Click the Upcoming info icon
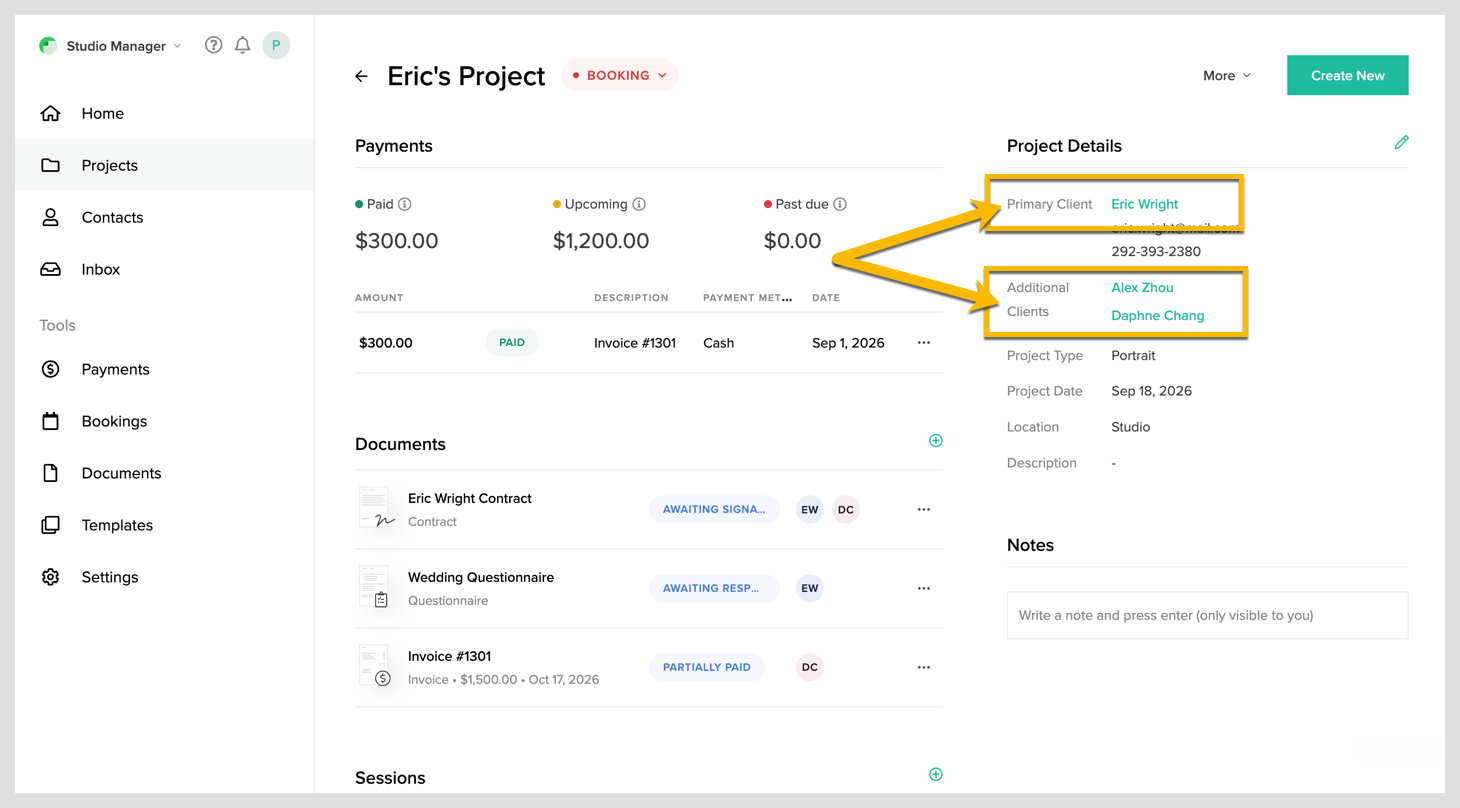1460x808 pixels. (x=639, y=204)
